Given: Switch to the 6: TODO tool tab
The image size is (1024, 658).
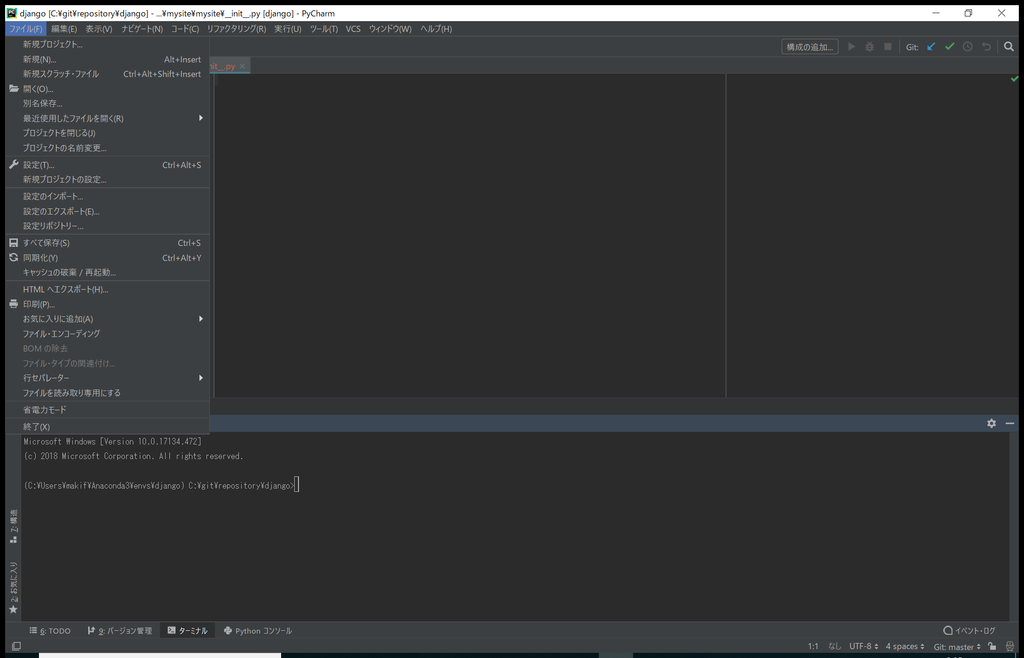Looking at the screenshot, I should tap(50, 631).
